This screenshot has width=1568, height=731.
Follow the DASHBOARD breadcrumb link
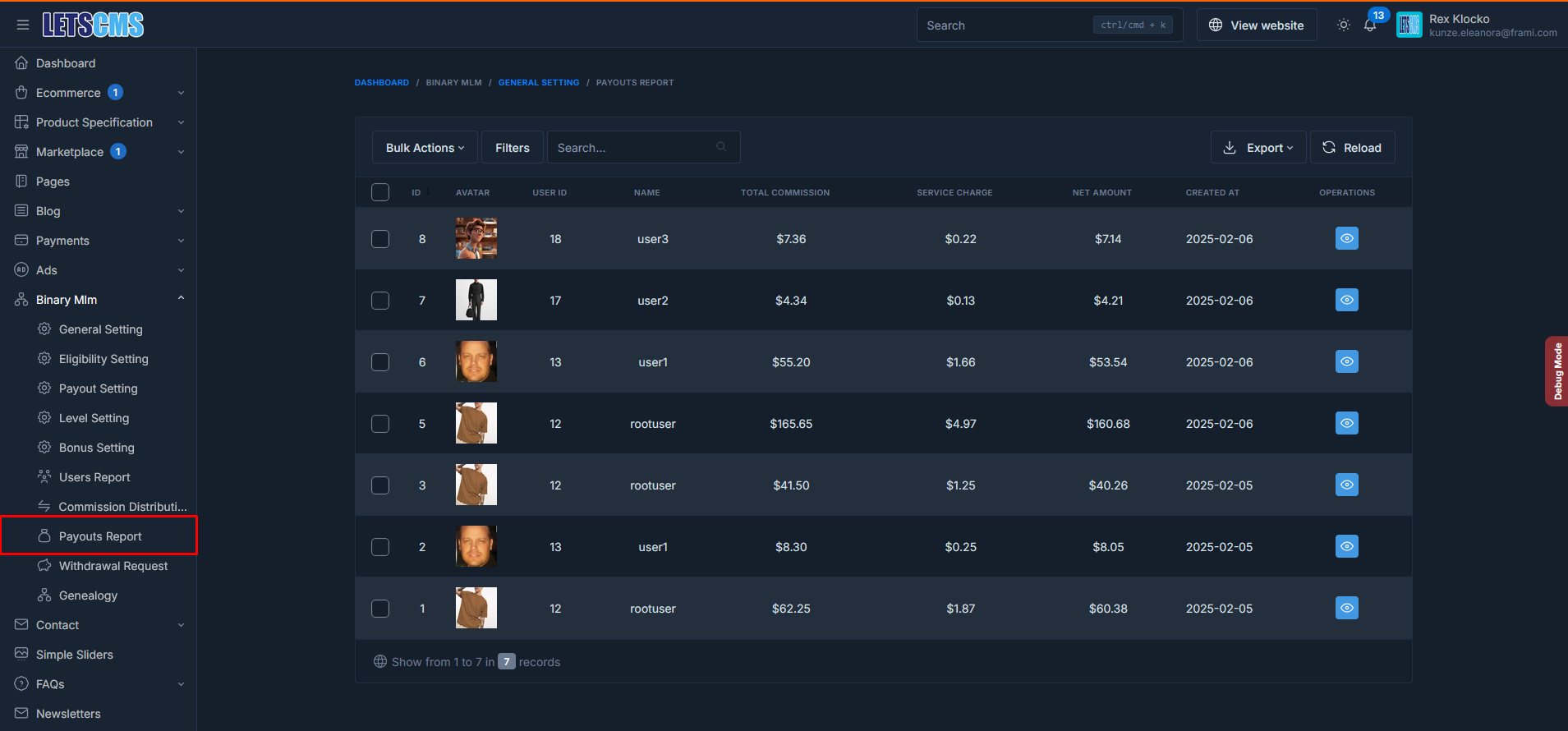point(382,82)
